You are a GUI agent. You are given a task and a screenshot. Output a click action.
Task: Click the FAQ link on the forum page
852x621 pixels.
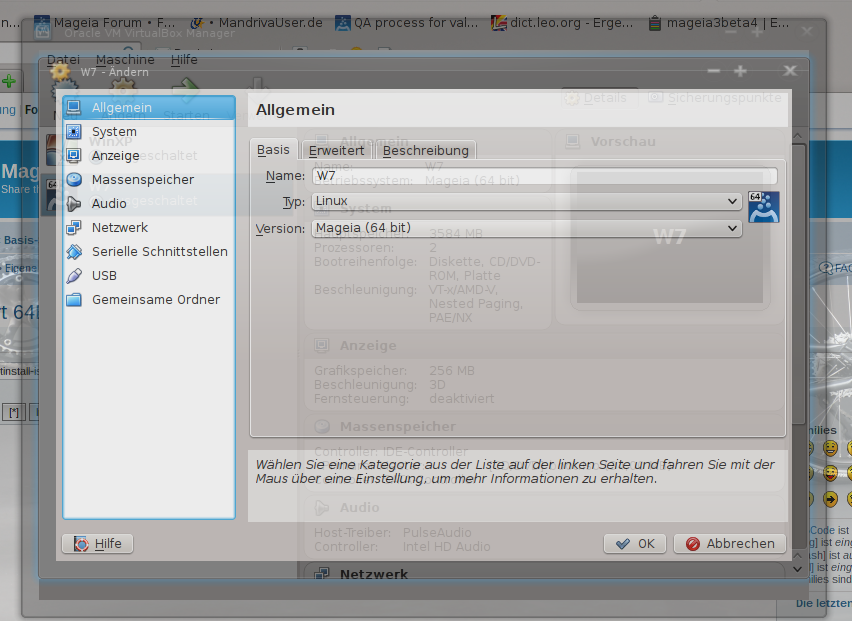(x=836, y=268)
